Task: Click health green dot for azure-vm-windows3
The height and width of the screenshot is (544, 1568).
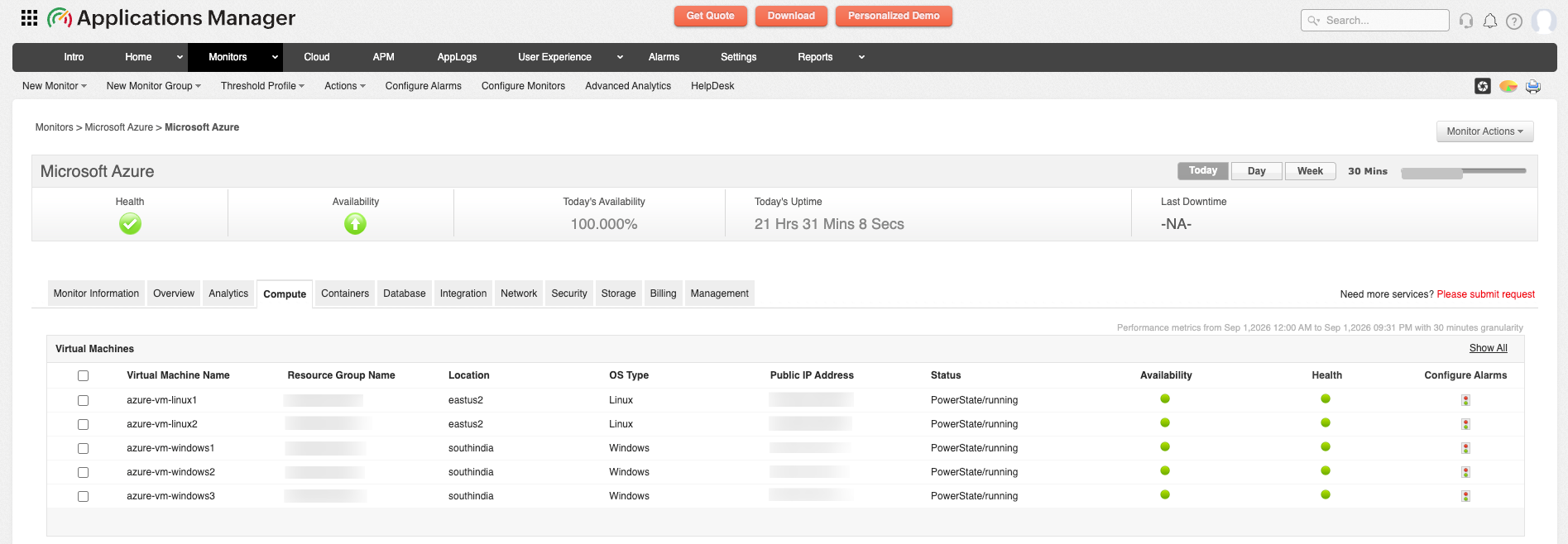Action: coord(1326,494)
